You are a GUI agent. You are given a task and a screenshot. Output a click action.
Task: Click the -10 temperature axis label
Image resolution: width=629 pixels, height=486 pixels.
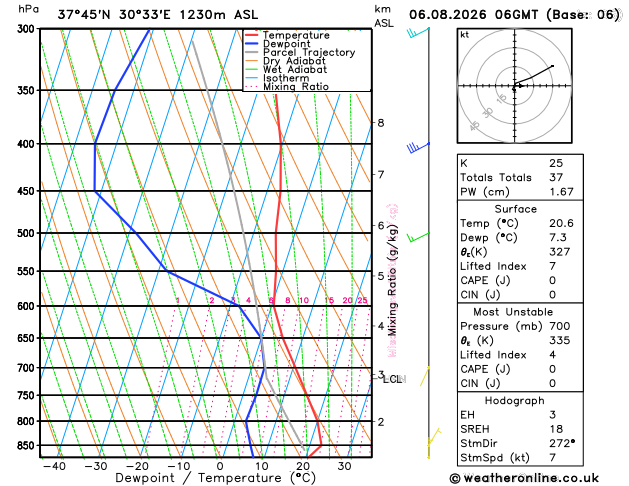[178, 466]
